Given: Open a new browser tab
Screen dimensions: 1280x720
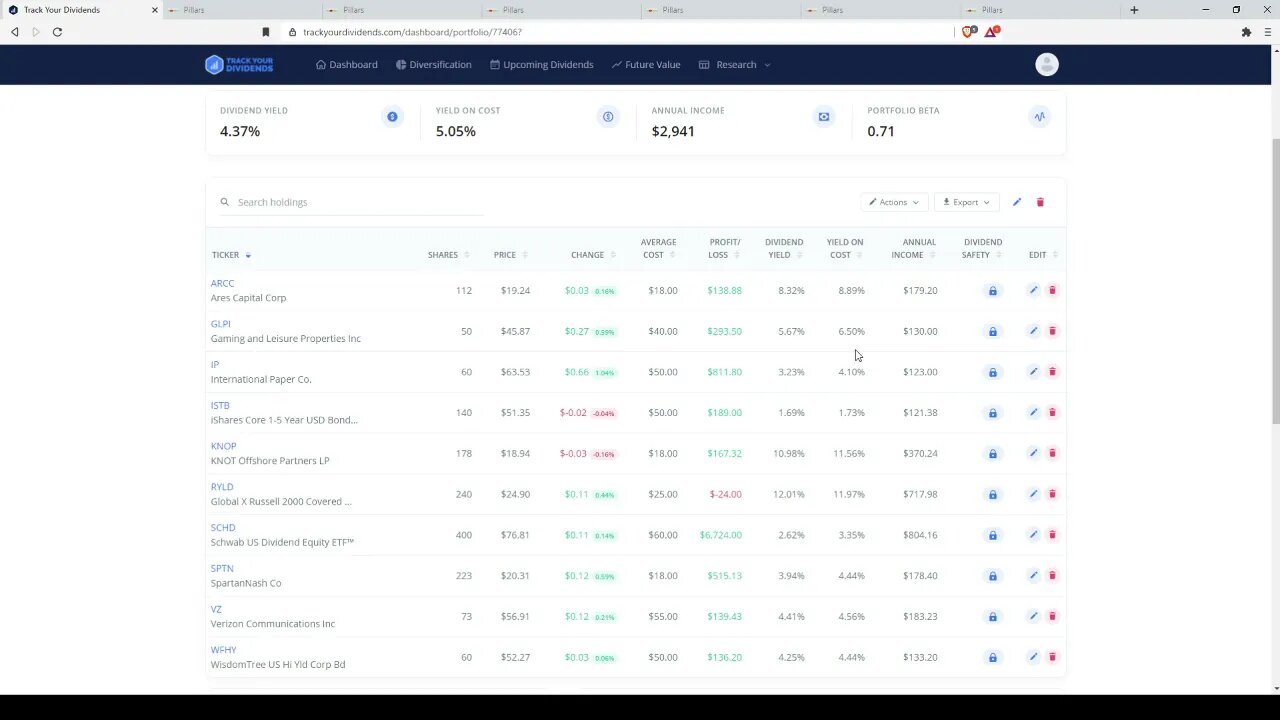Looking at the screenshot, I should tap(1134, 10).
